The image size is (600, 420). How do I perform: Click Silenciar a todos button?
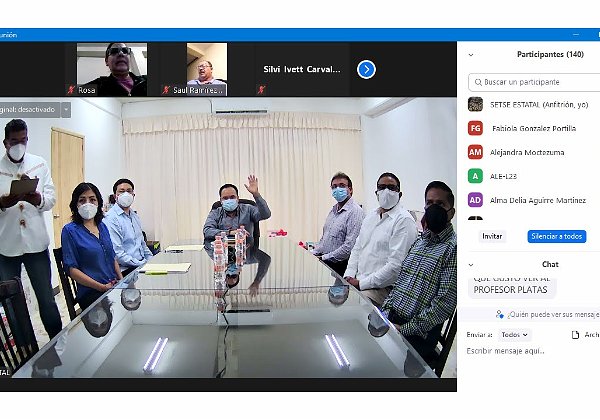point(557,236)
